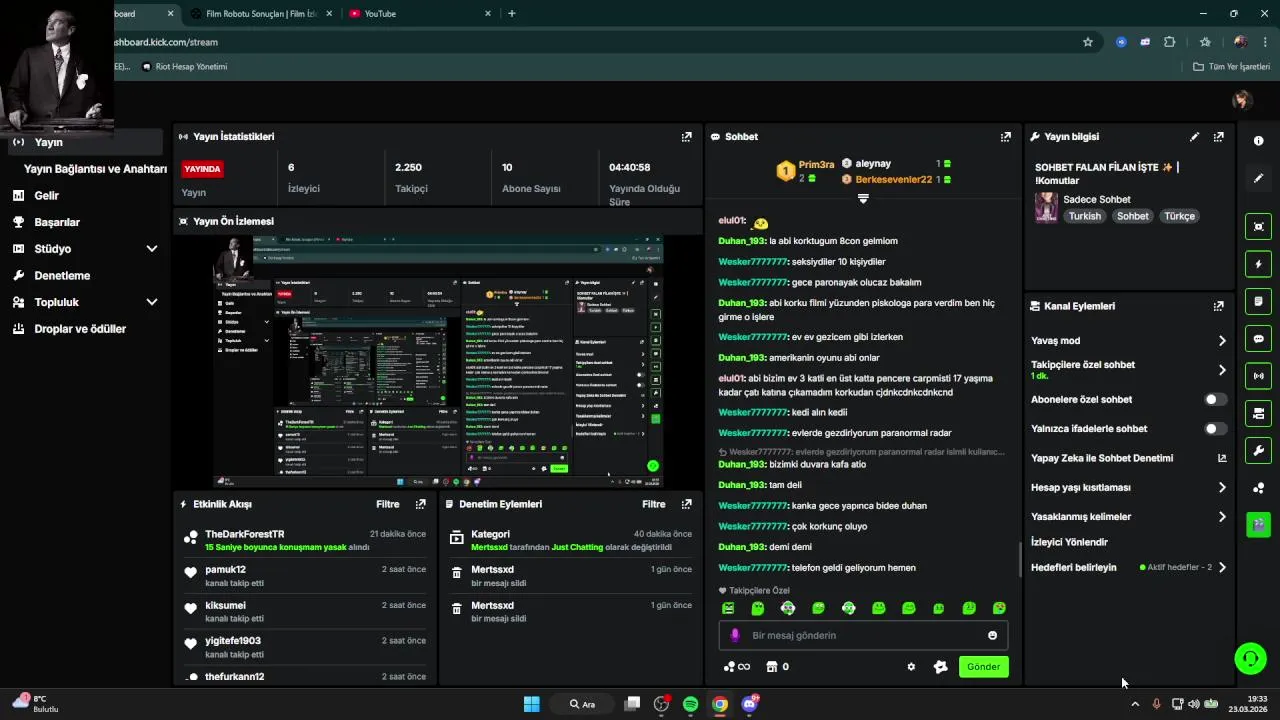
Task: Bookmark this page with the star icon
Action: pos(1088,42)
